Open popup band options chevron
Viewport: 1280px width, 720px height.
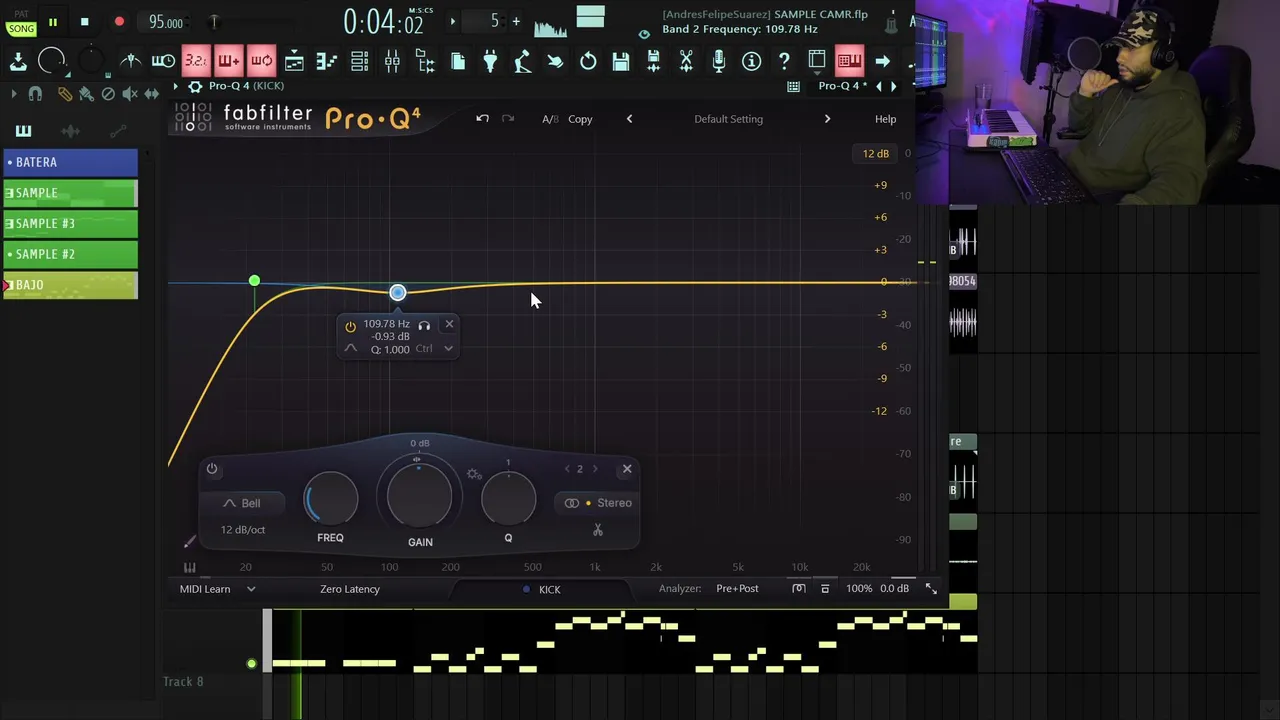[x=448, y=349]
